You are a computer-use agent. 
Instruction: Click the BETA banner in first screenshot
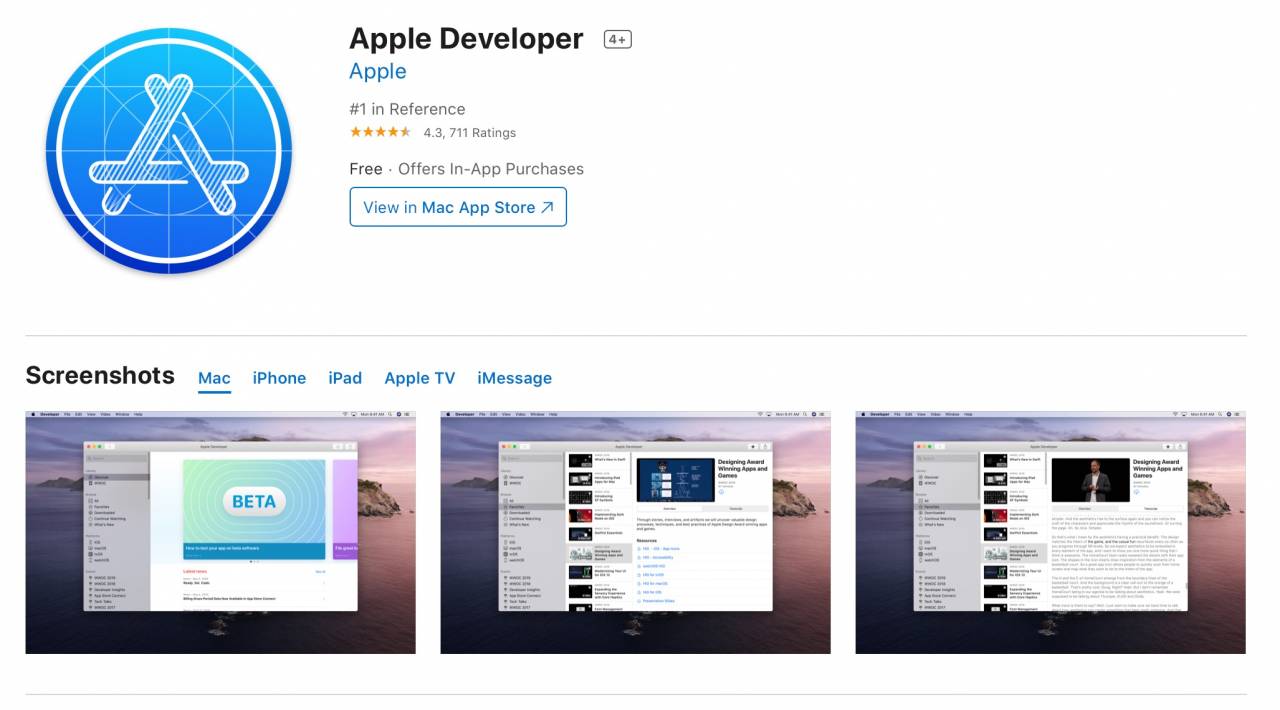(x=253, y=501)
